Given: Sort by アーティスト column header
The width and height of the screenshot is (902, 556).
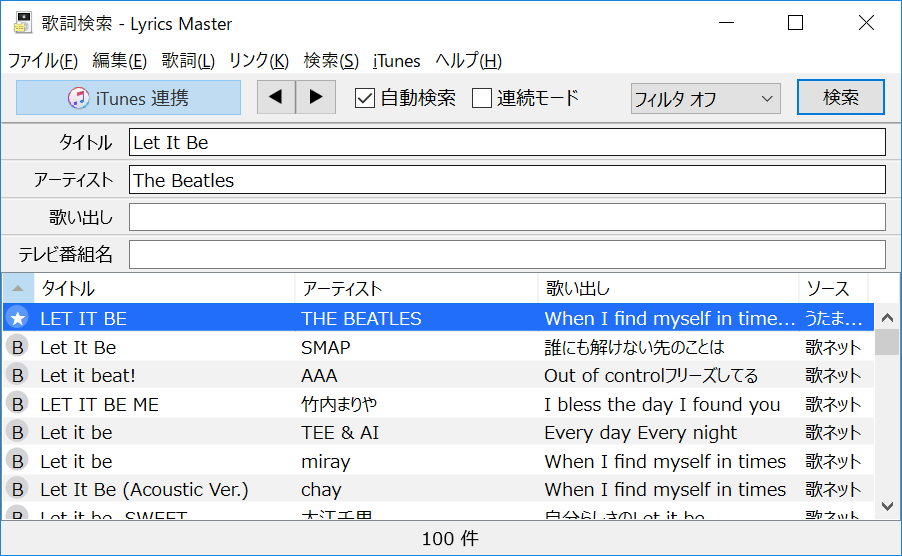Looking at the screenshot, I should pos(416,288).
